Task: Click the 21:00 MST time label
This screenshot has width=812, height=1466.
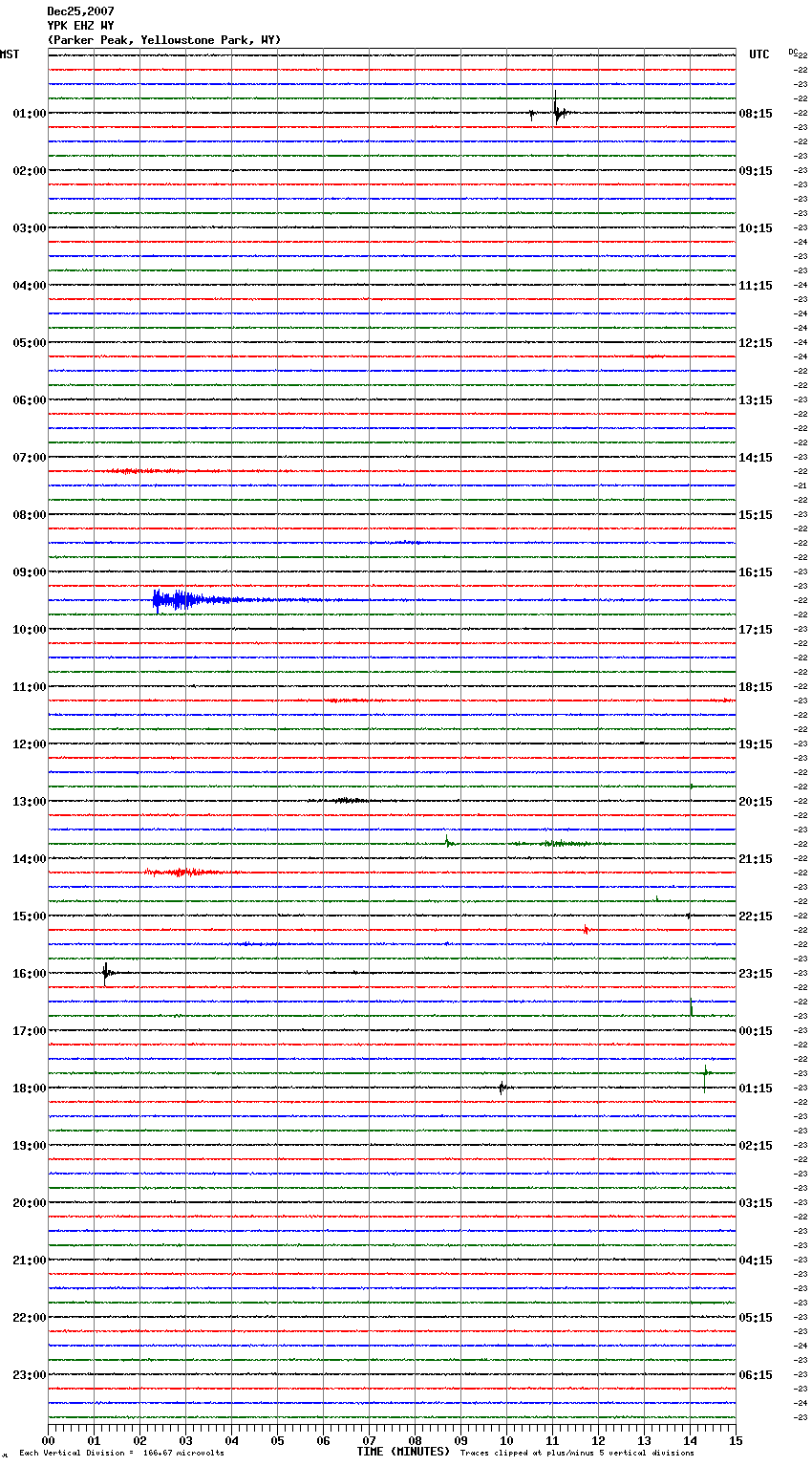Action: (x=30, y=1261)
